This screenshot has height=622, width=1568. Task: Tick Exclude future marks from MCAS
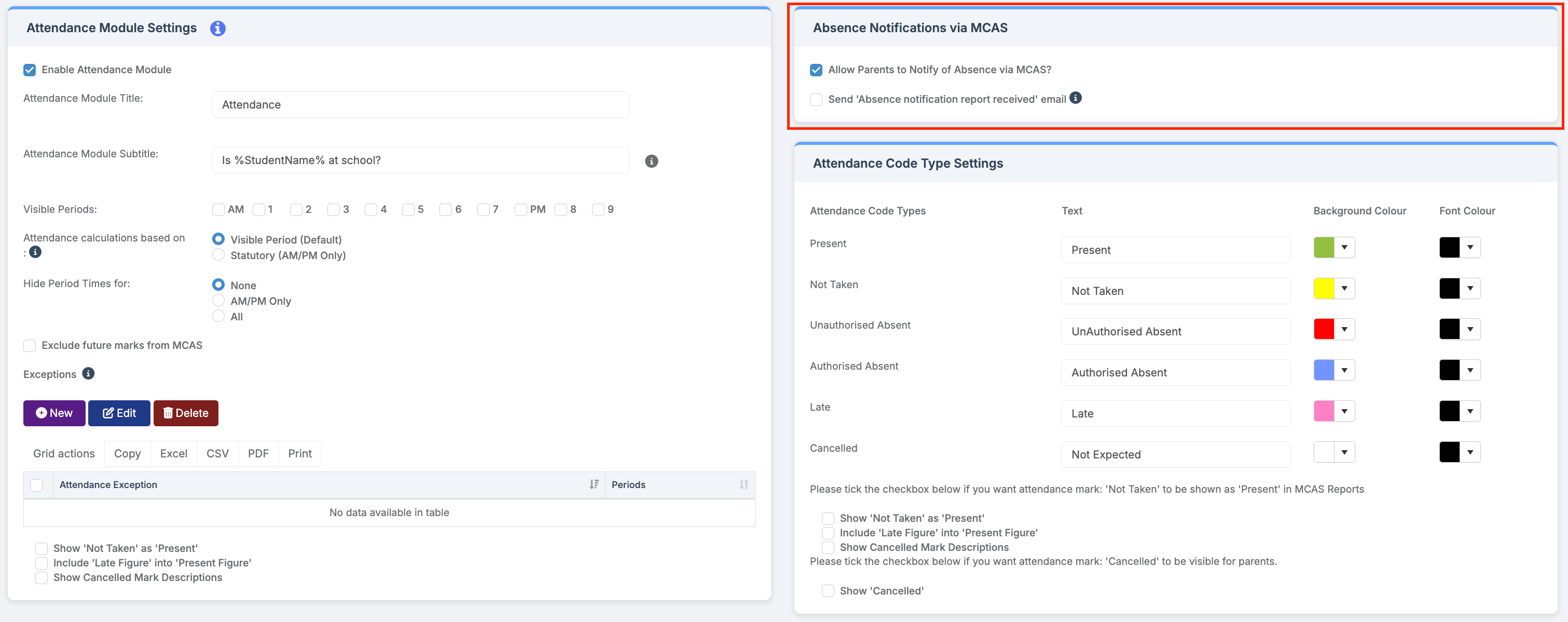[30, 345]
